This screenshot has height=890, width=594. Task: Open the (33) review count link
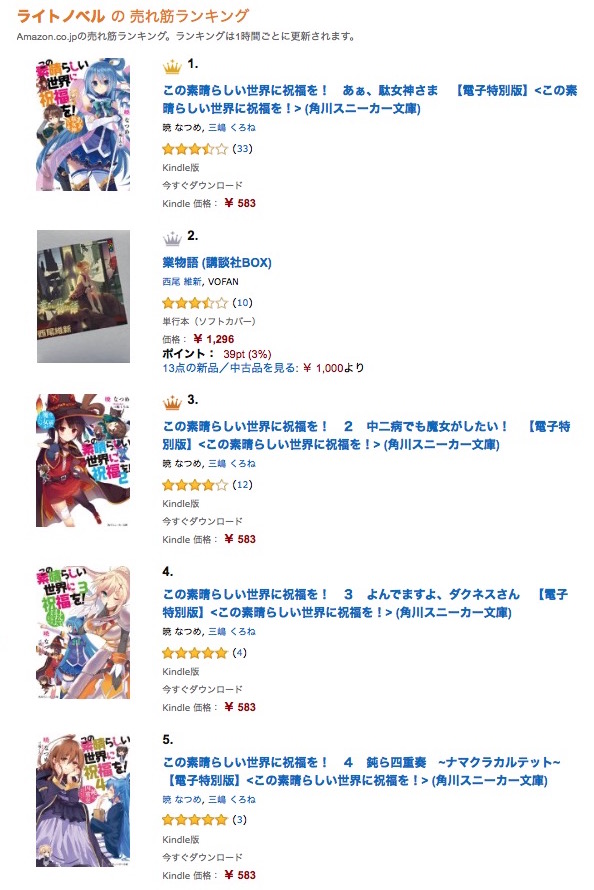242,149
